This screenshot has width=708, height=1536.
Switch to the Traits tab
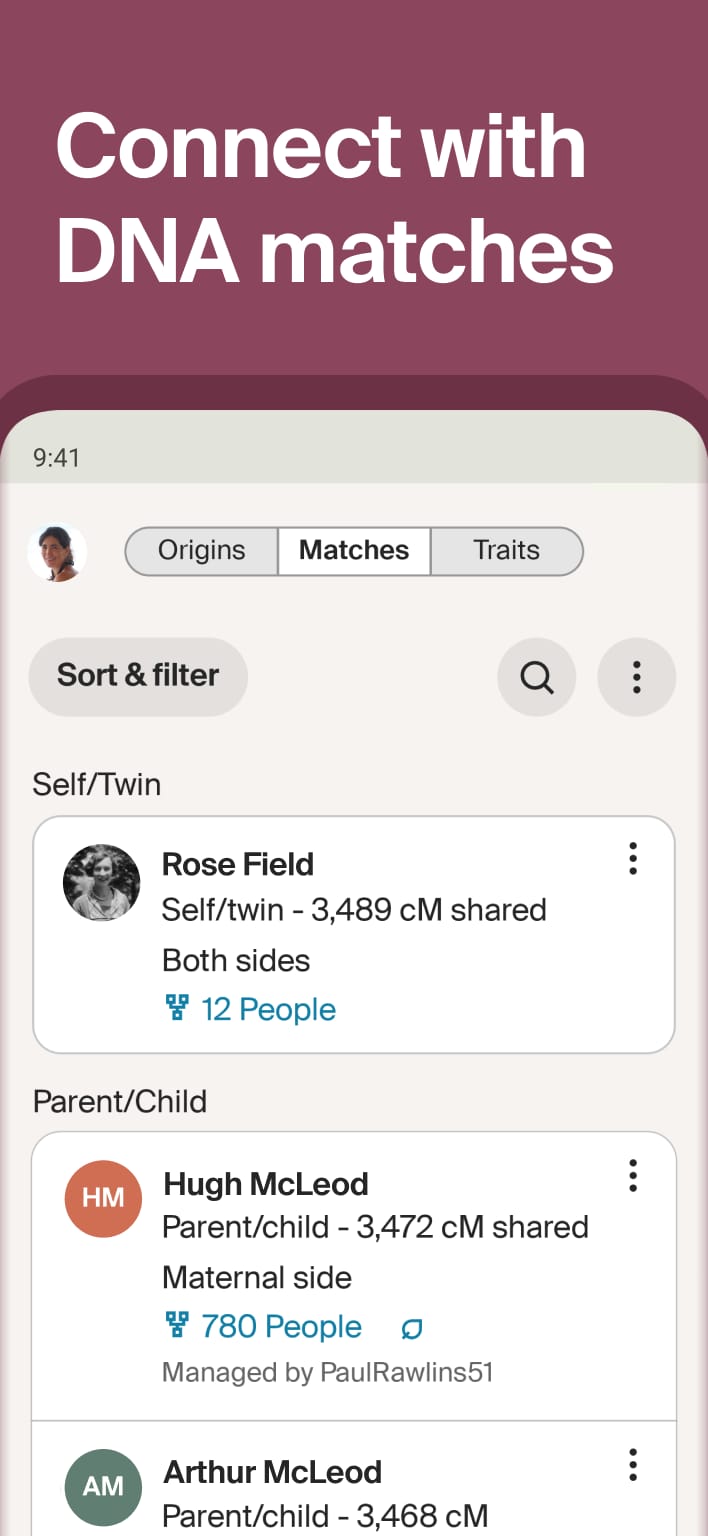pyautogui.click(x=506, y=550)
